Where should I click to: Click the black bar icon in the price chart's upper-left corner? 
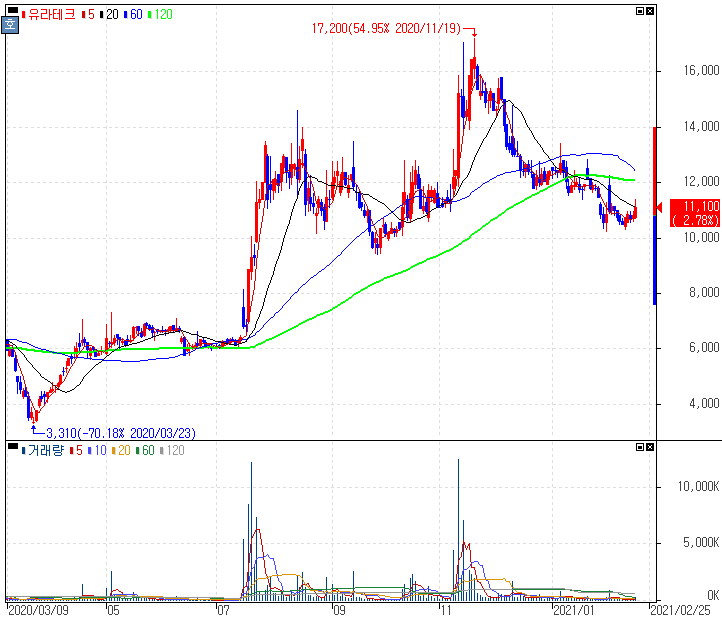pyautogui.click(x=12, y=10)
